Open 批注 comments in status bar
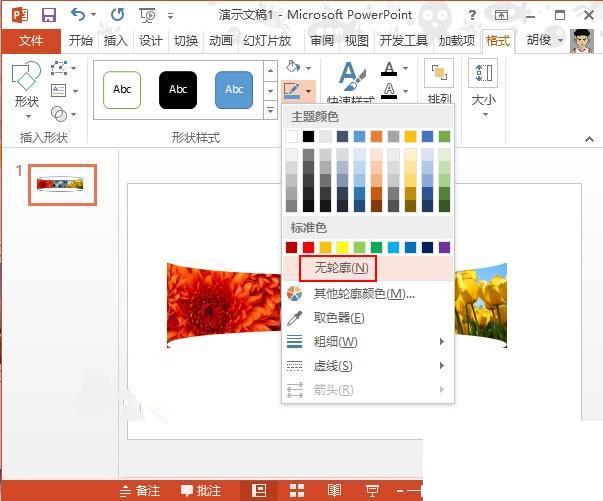 201,491
